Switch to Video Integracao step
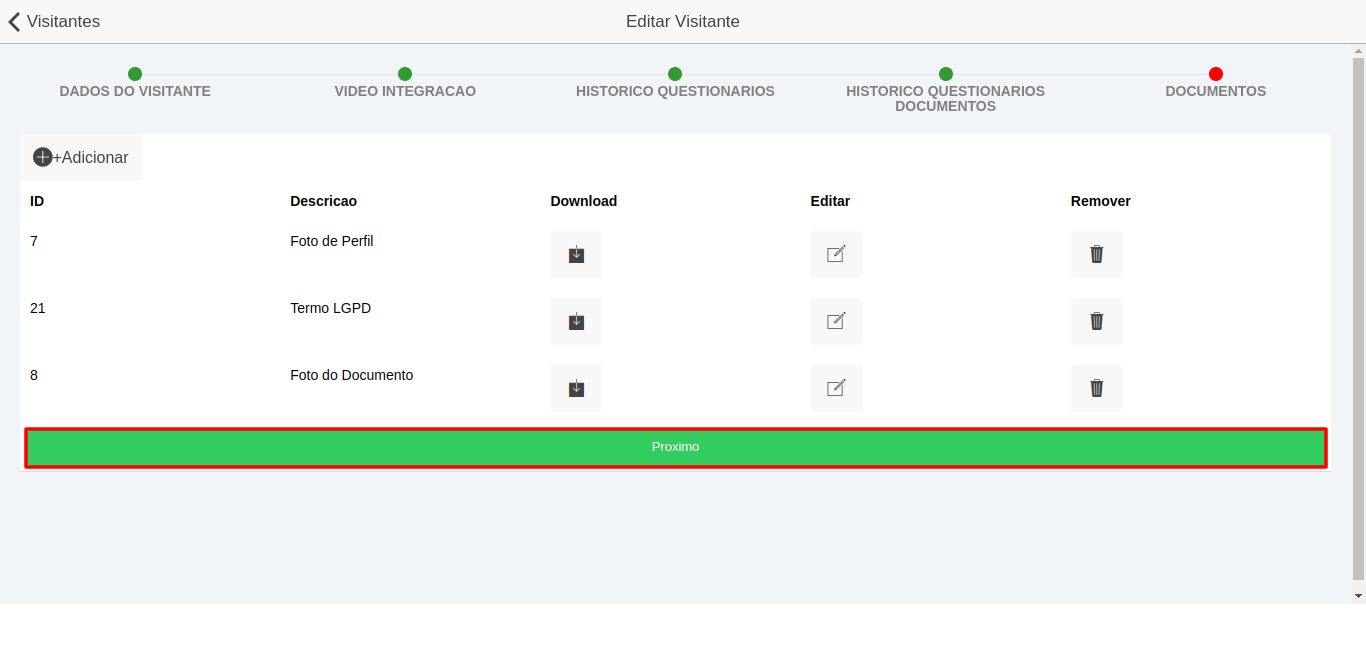 click(x=405, y=75)
